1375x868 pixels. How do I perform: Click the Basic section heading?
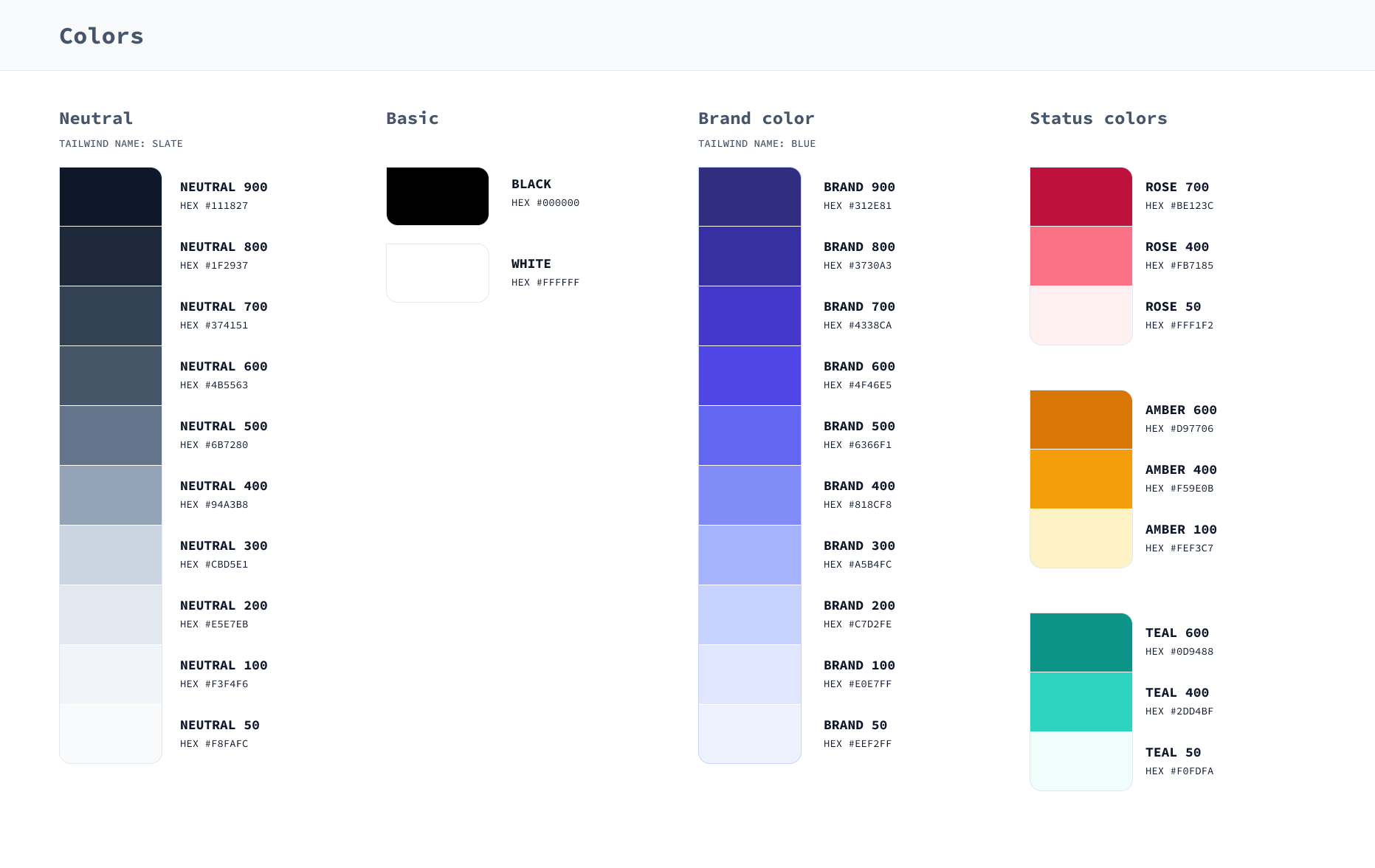[413, 118]
